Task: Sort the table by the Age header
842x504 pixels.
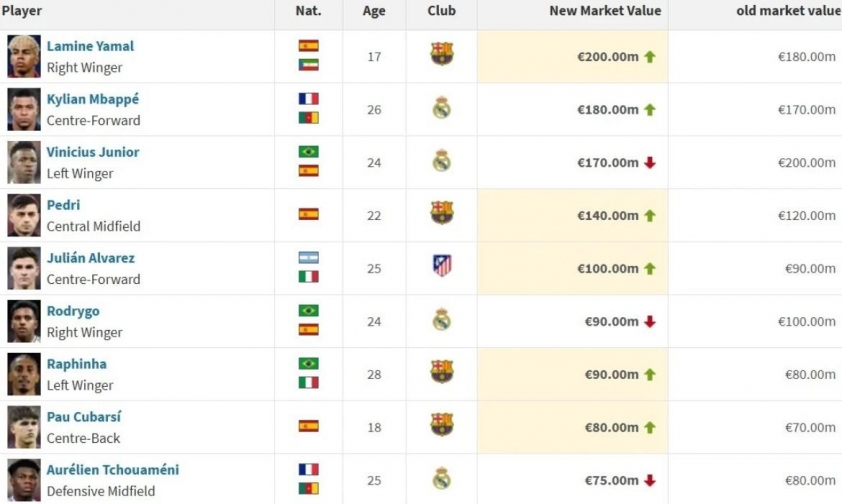Action: tap(374, 11)
